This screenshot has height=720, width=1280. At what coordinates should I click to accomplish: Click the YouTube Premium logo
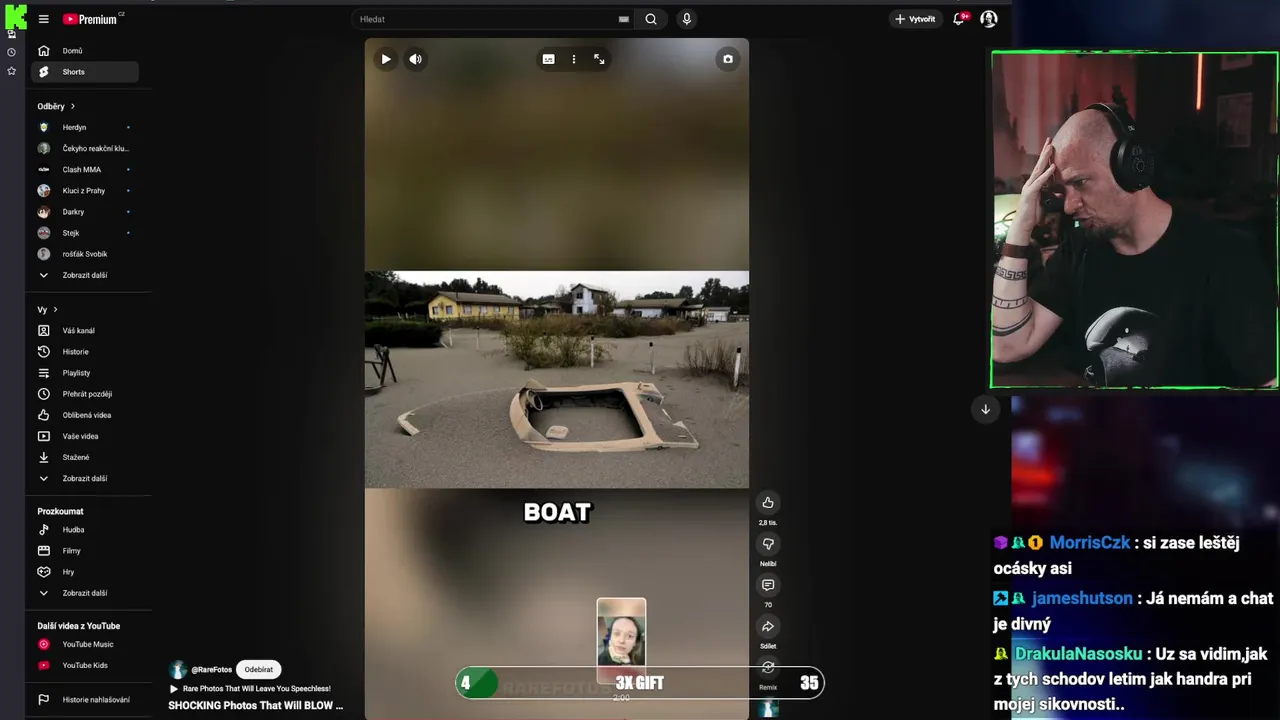[x=92, y=19]
